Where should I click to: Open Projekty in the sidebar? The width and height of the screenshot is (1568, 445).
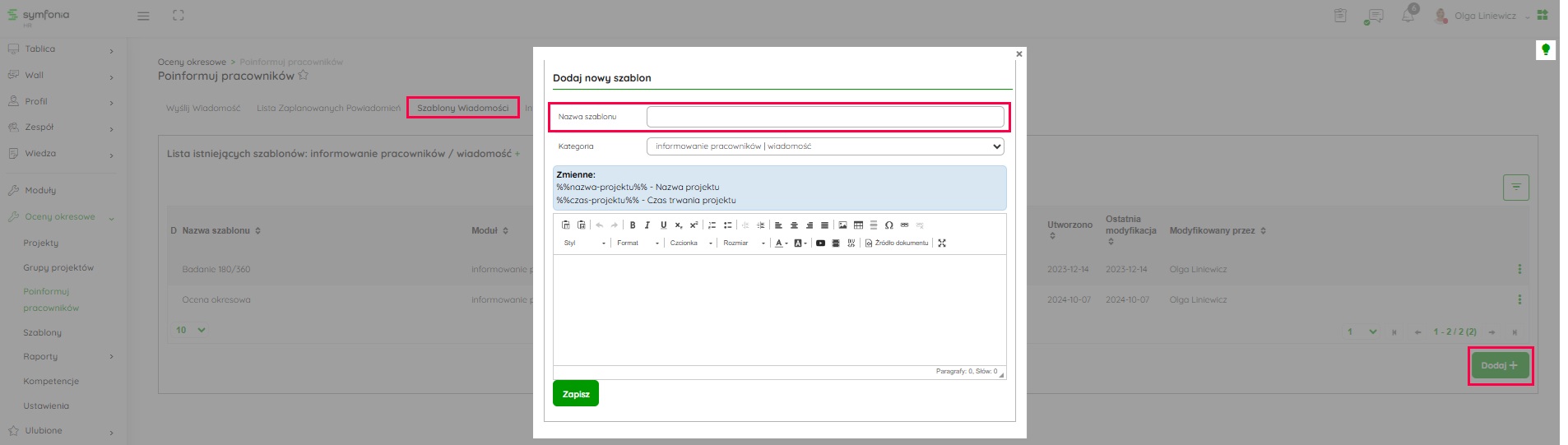pos(41,243)
